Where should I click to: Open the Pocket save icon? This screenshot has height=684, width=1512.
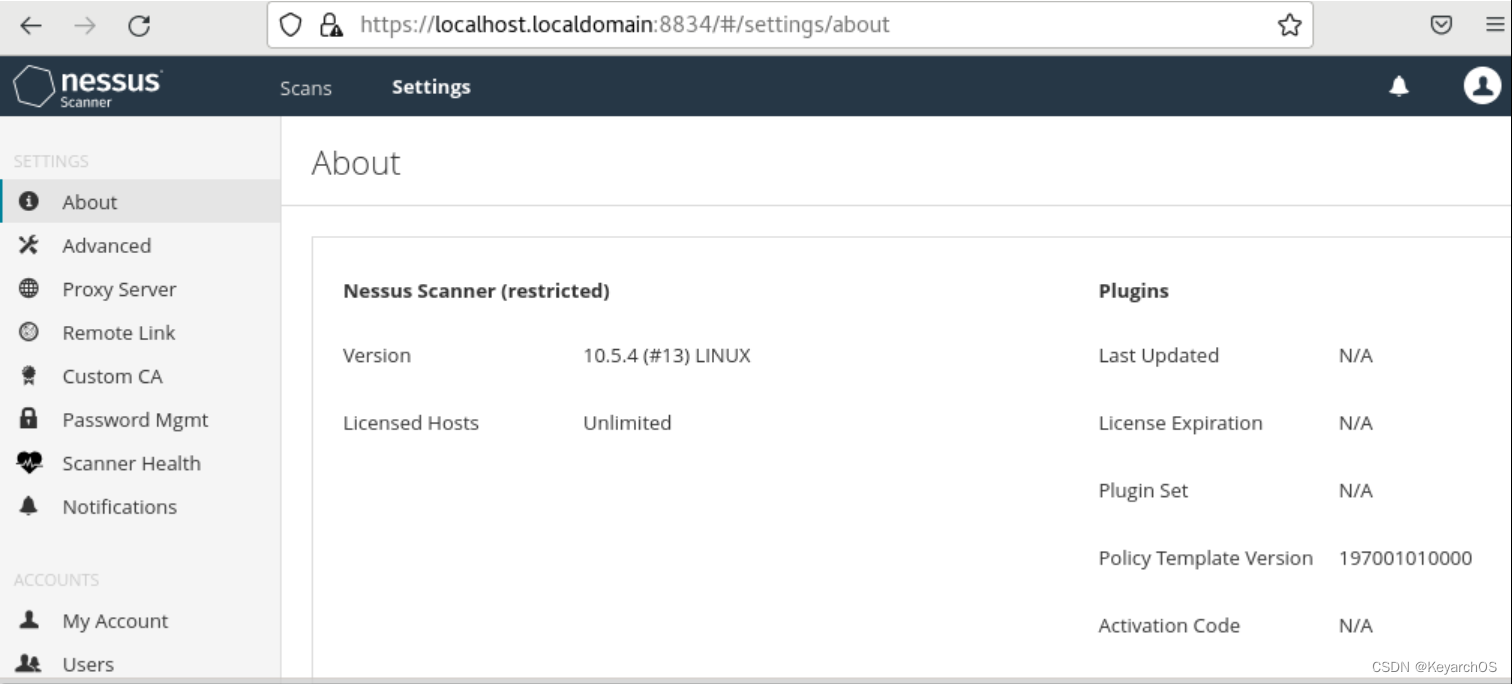pos(1441,25)
